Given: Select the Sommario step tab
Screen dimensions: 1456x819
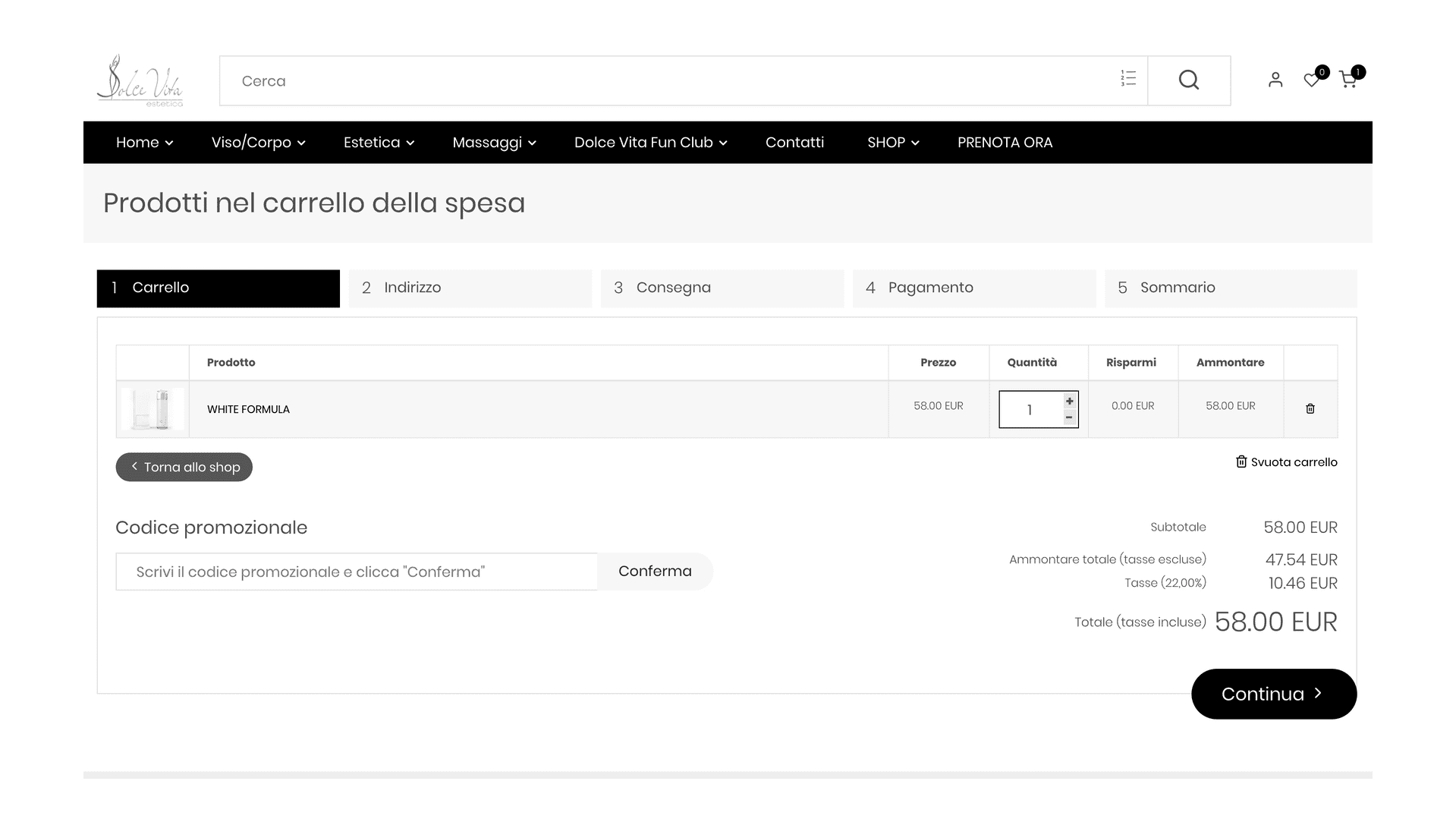Looking at the screenshot, I should pos(1231,288).
